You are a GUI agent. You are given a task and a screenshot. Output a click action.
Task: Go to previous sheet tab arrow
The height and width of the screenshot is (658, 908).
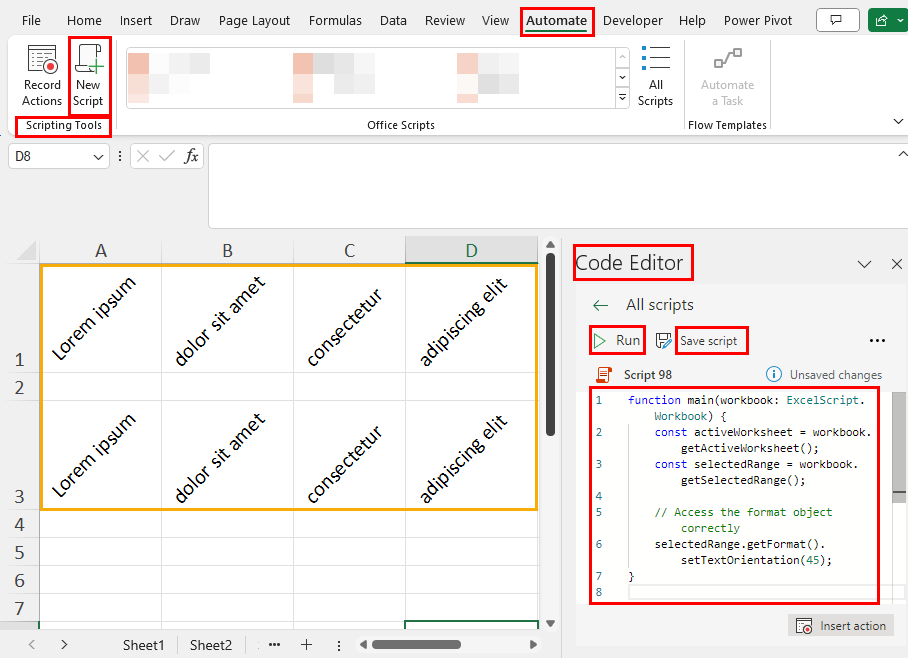point(32,645)
